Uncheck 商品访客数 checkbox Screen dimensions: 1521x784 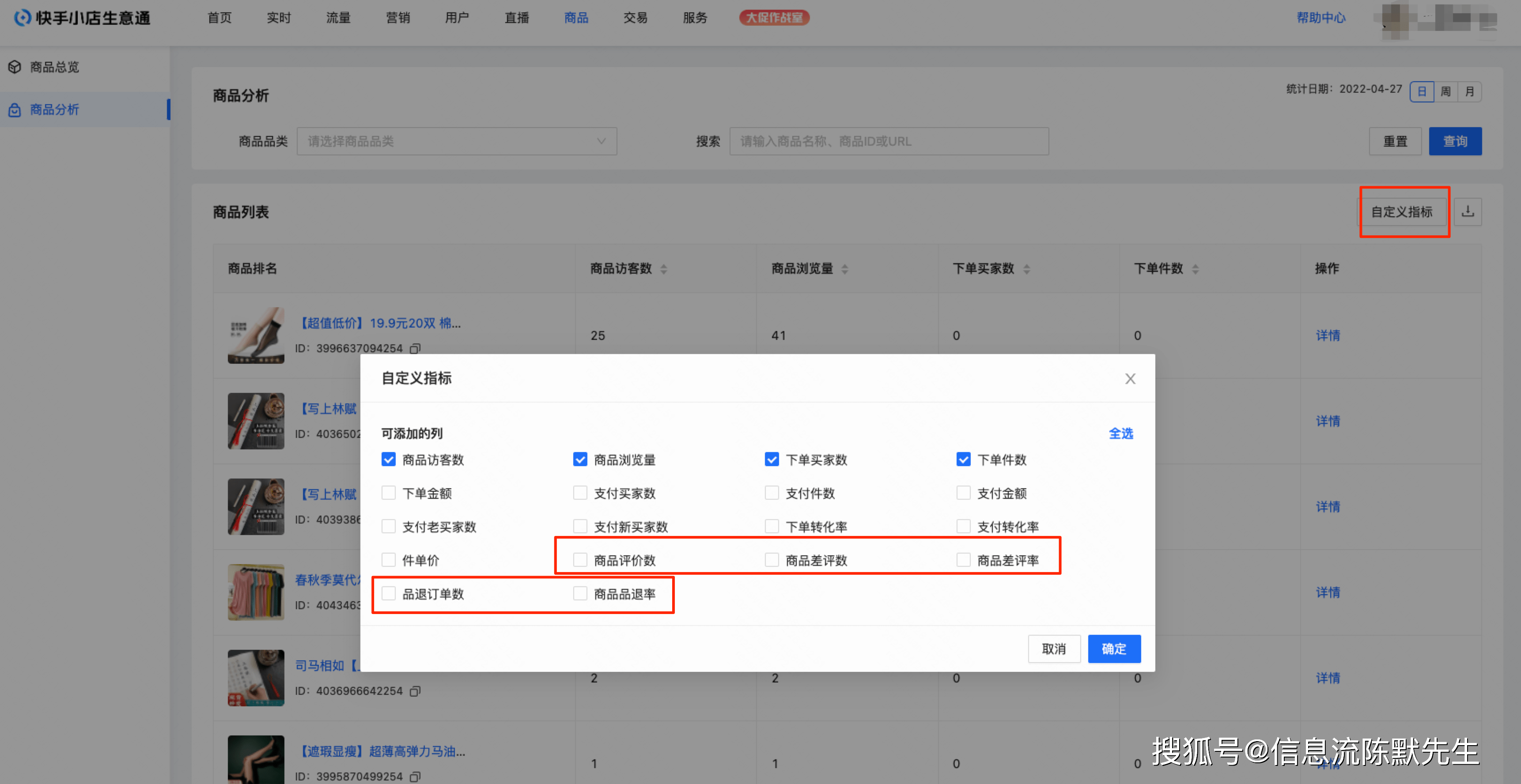click(389, 459)
